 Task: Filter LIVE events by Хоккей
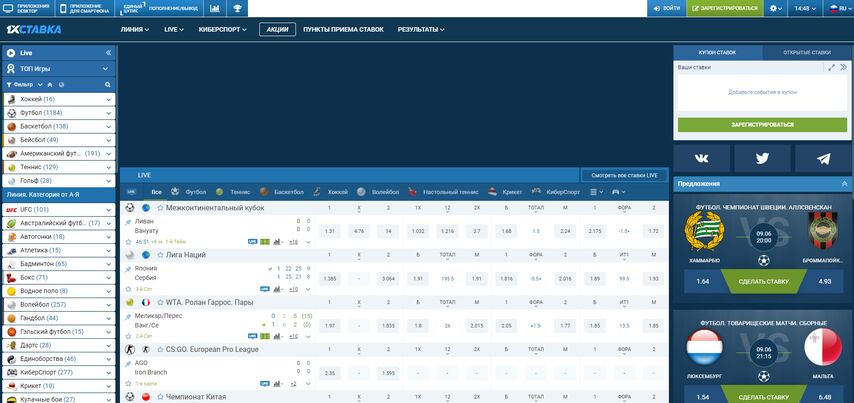tap(331, 192)
